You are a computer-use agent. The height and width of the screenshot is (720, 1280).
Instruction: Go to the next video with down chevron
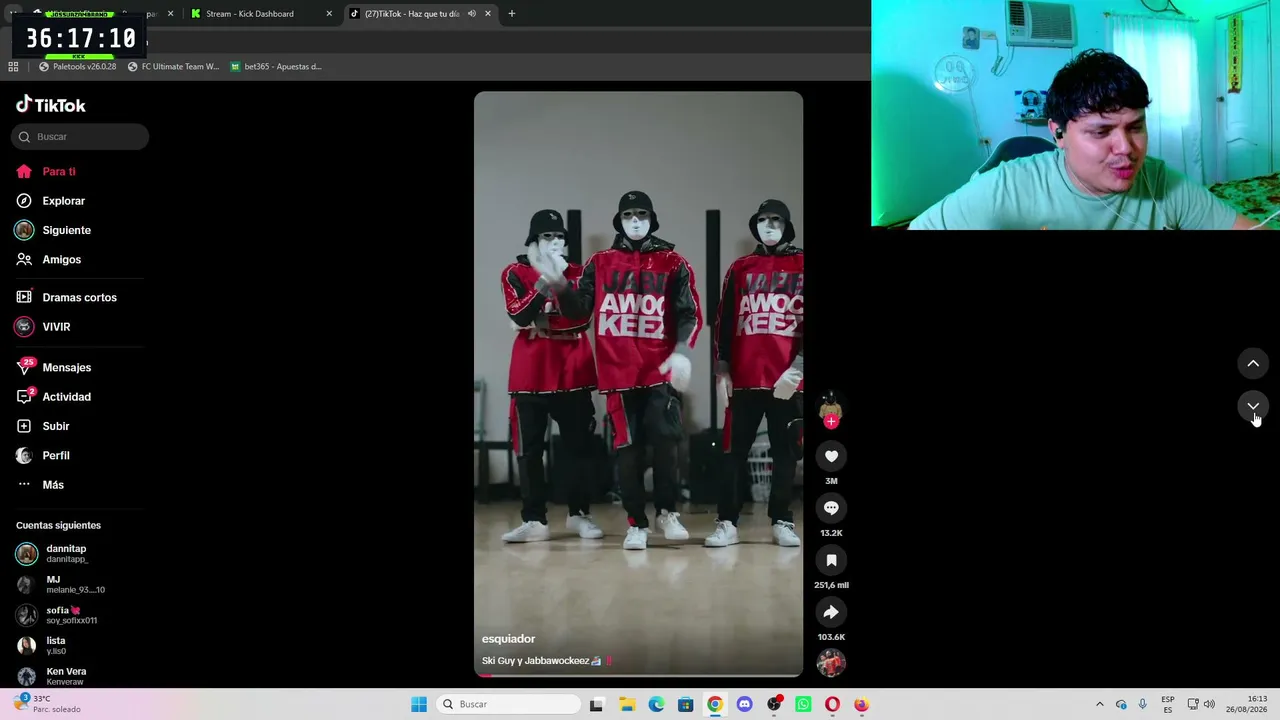point(1253,406)
